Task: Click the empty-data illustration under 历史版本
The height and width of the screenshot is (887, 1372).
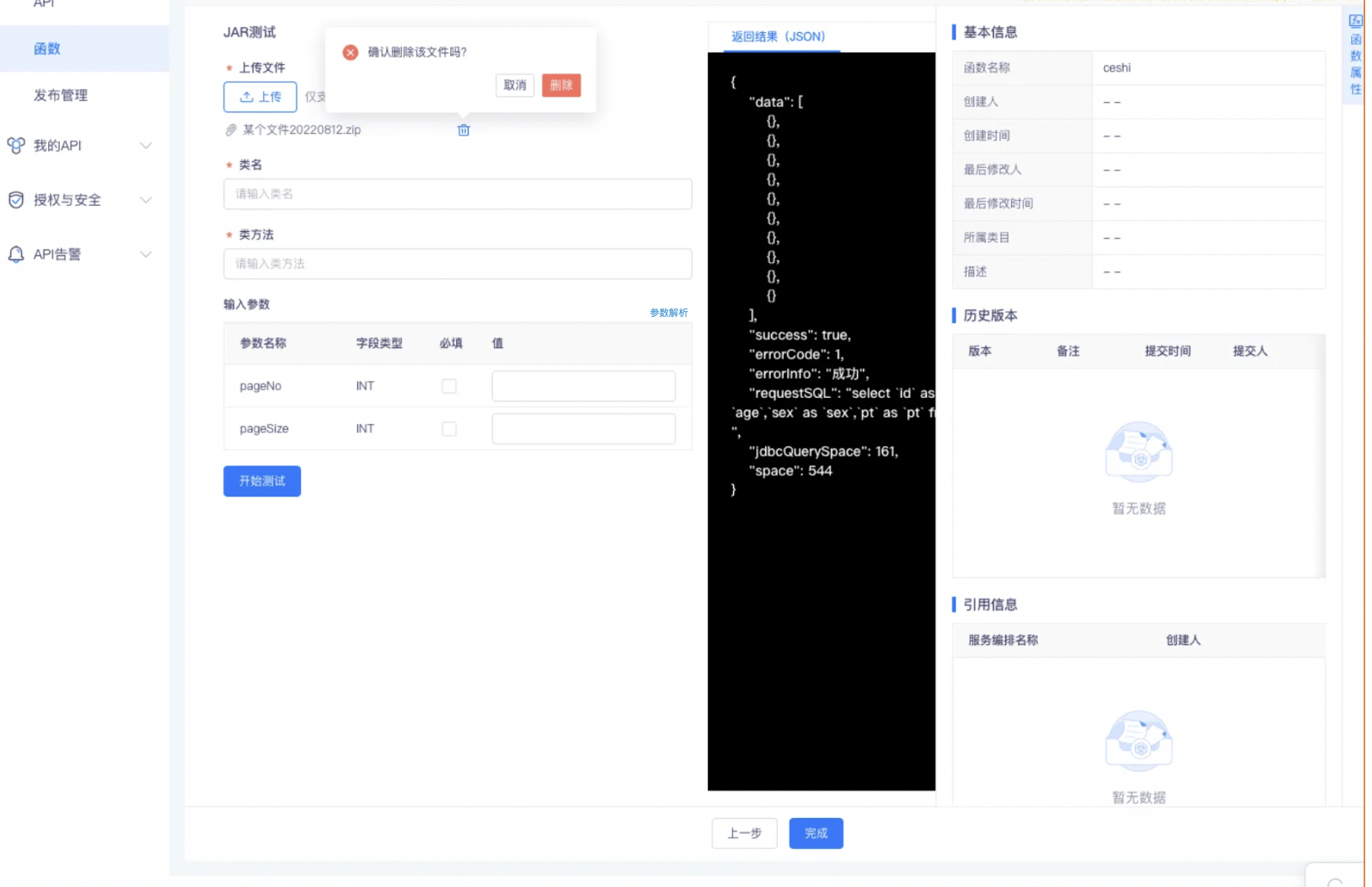Action: [x=1139, y=451]
